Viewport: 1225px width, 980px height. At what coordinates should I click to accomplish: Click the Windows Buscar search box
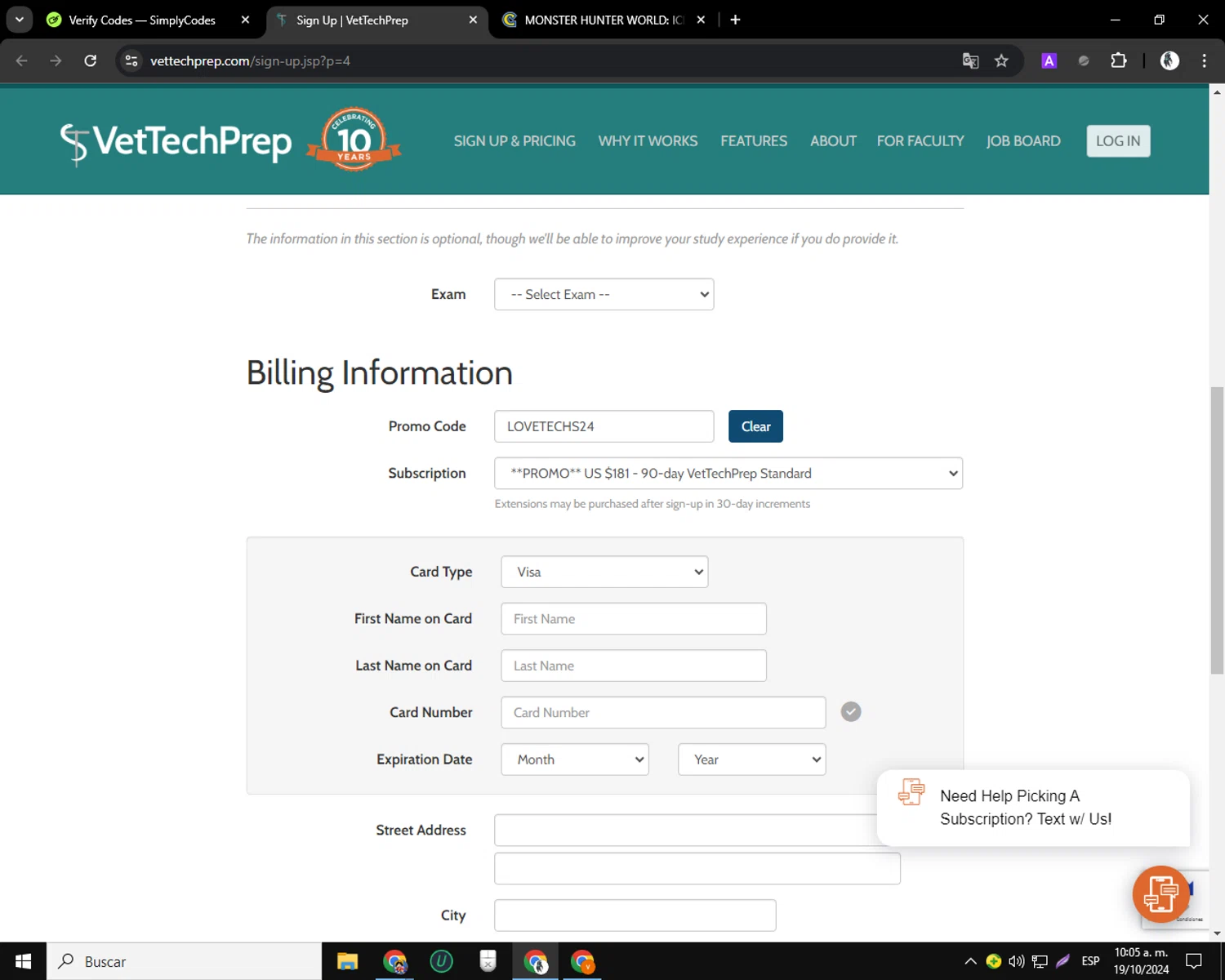(x=185, y=961)
